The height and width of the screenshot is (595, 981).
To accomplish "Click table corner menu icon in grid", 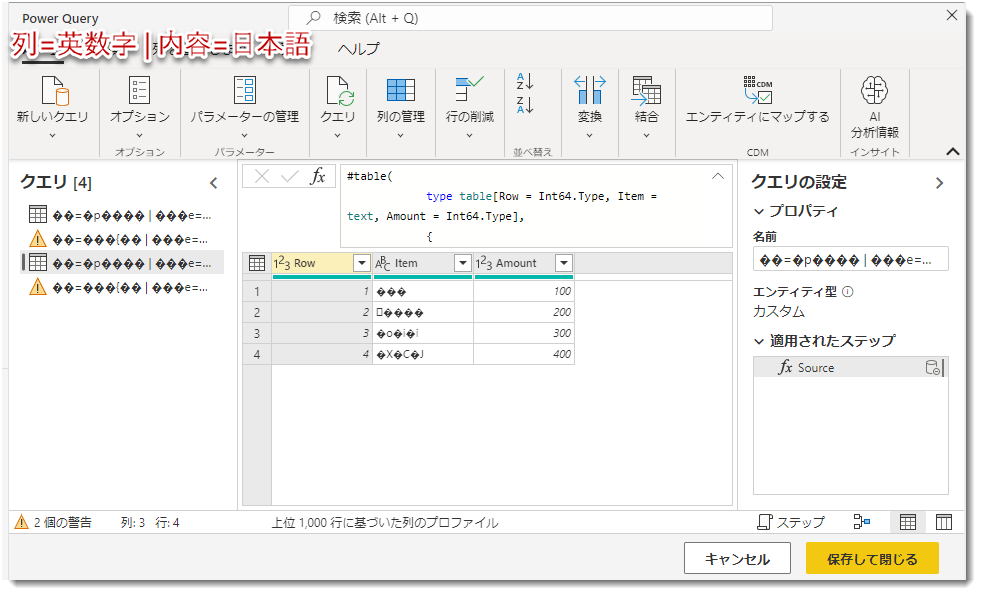I will click(257, 263).
